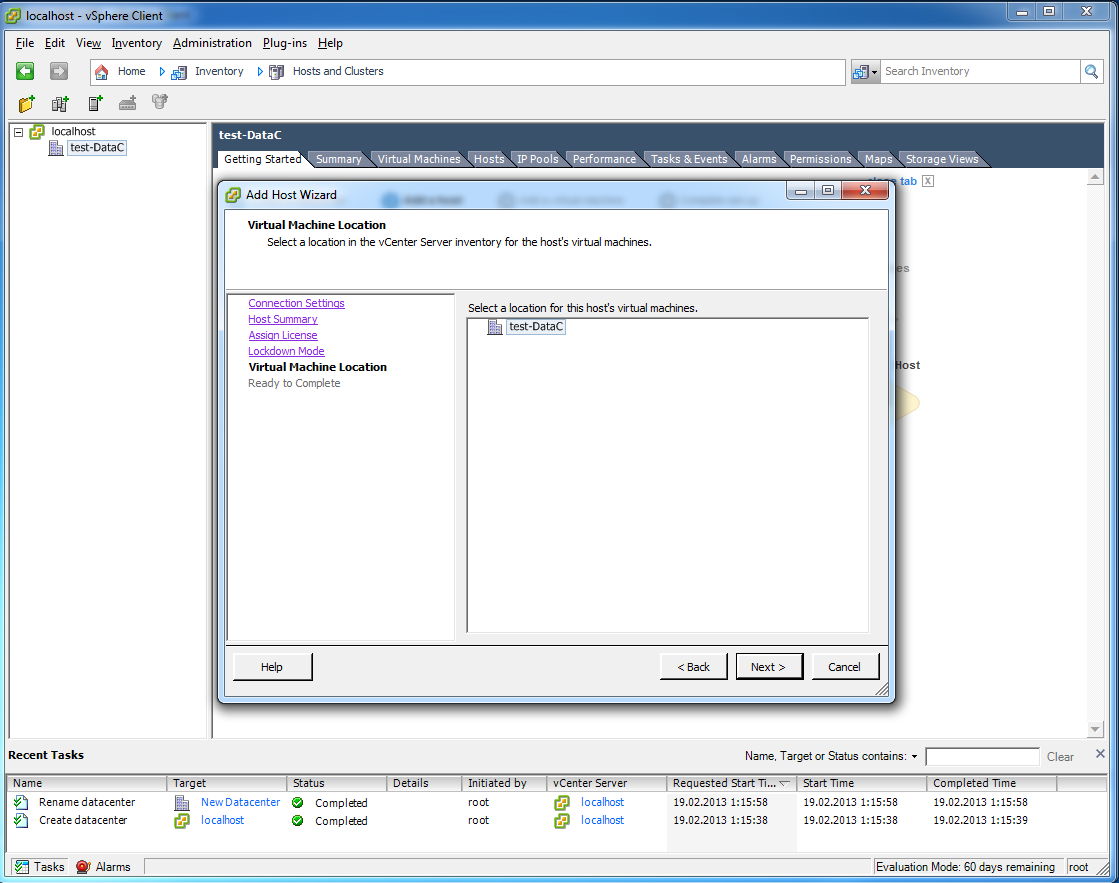Switch to the Permissions tab
1119x883 pixels.
(820, 159)
